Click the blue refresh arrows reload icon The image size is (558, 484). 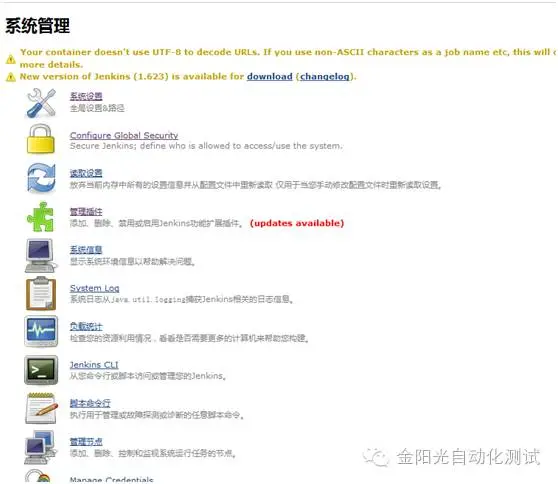[x=42, y=178]
